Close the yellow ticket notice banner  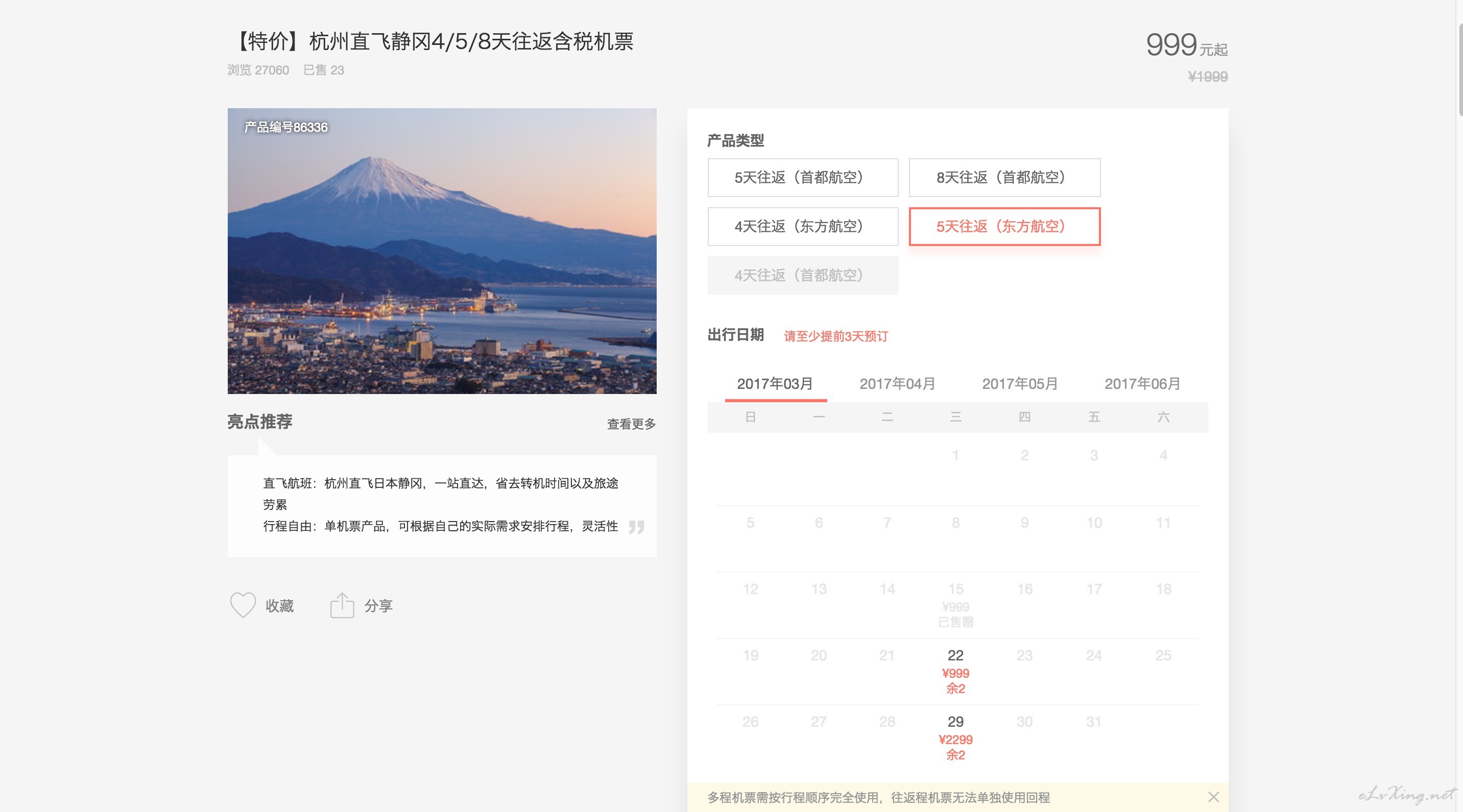coord(1213,797)
